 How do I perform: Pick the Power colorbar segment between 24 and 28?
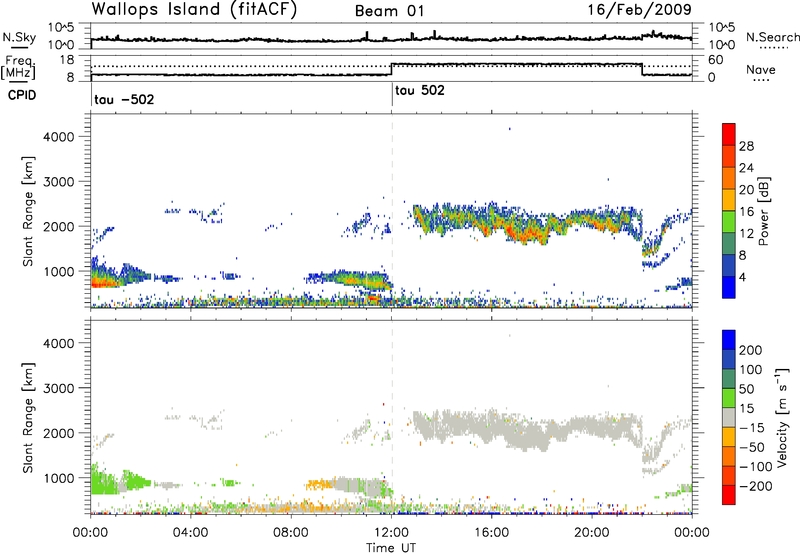tap(729, 157)
